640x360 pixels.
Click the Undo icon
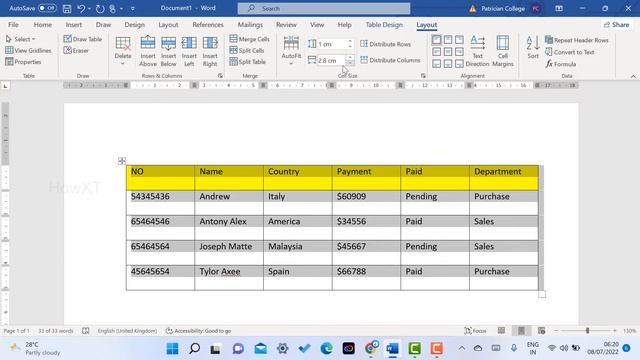[x=81, y=8]
